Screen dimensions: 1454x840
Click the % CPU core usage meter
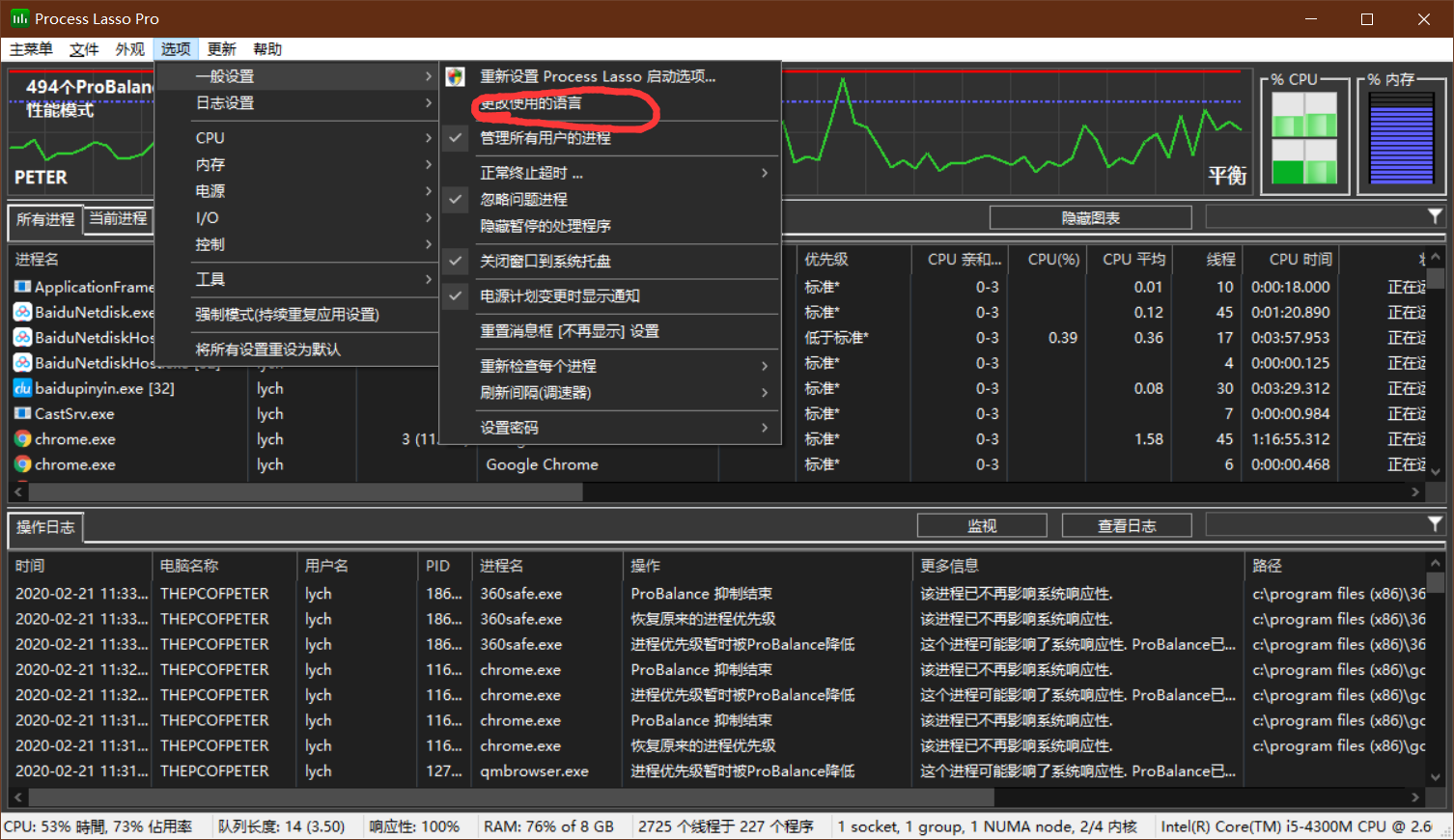(x=1304, y=137)
